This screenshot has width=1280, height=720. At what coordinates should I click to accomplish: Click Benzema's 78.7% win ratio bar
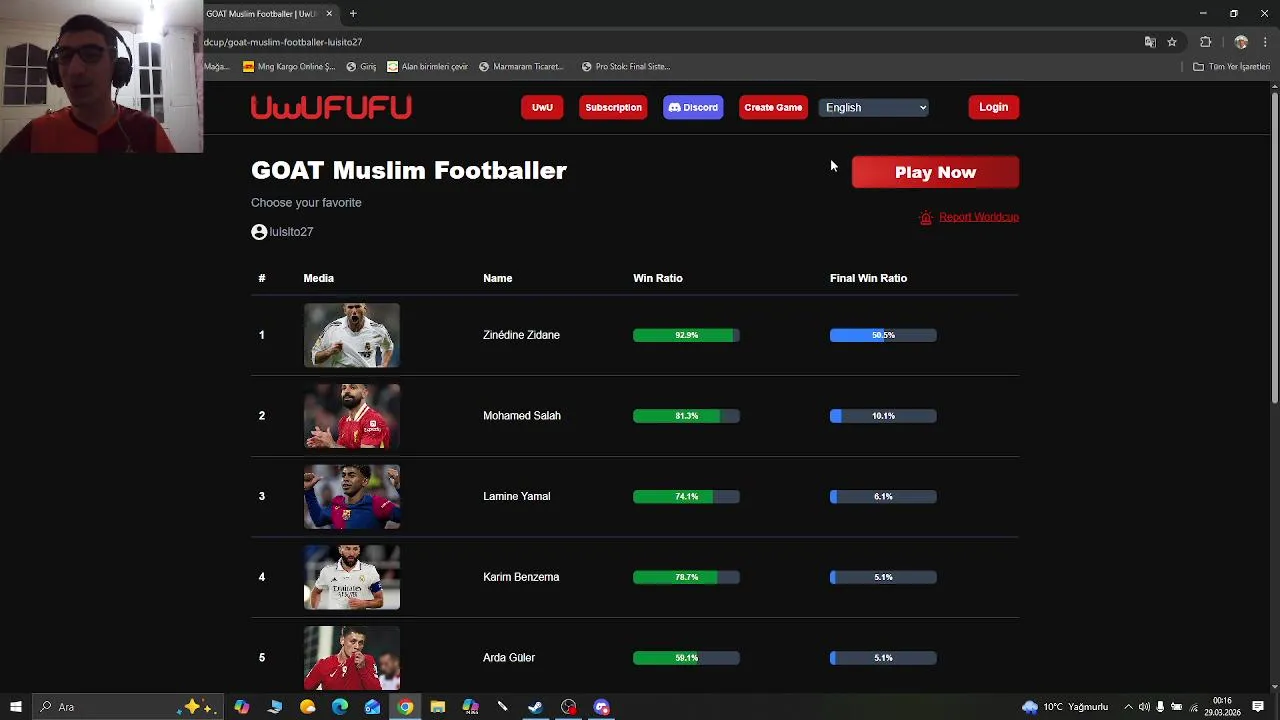[686, 577]
